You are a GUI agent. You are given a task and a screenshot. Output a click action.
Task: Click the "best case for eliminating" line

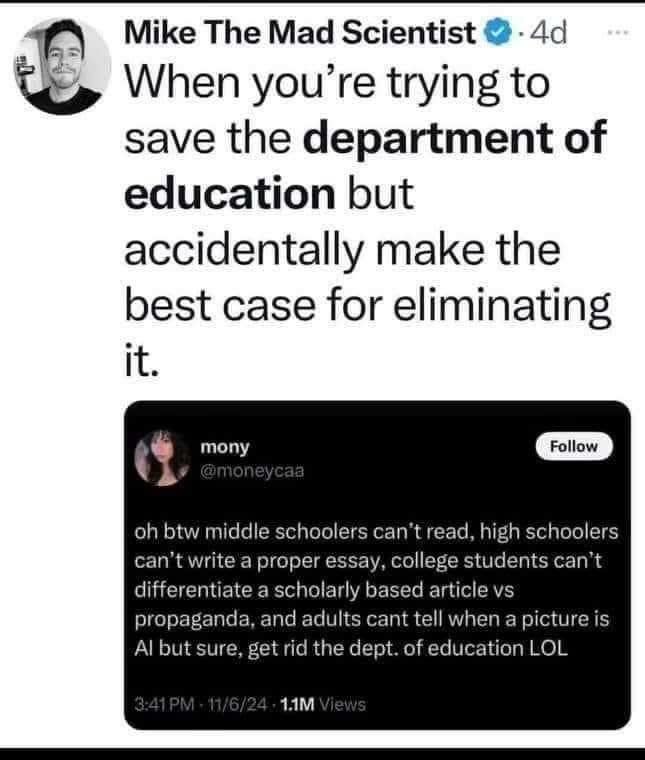pos(366,301)
